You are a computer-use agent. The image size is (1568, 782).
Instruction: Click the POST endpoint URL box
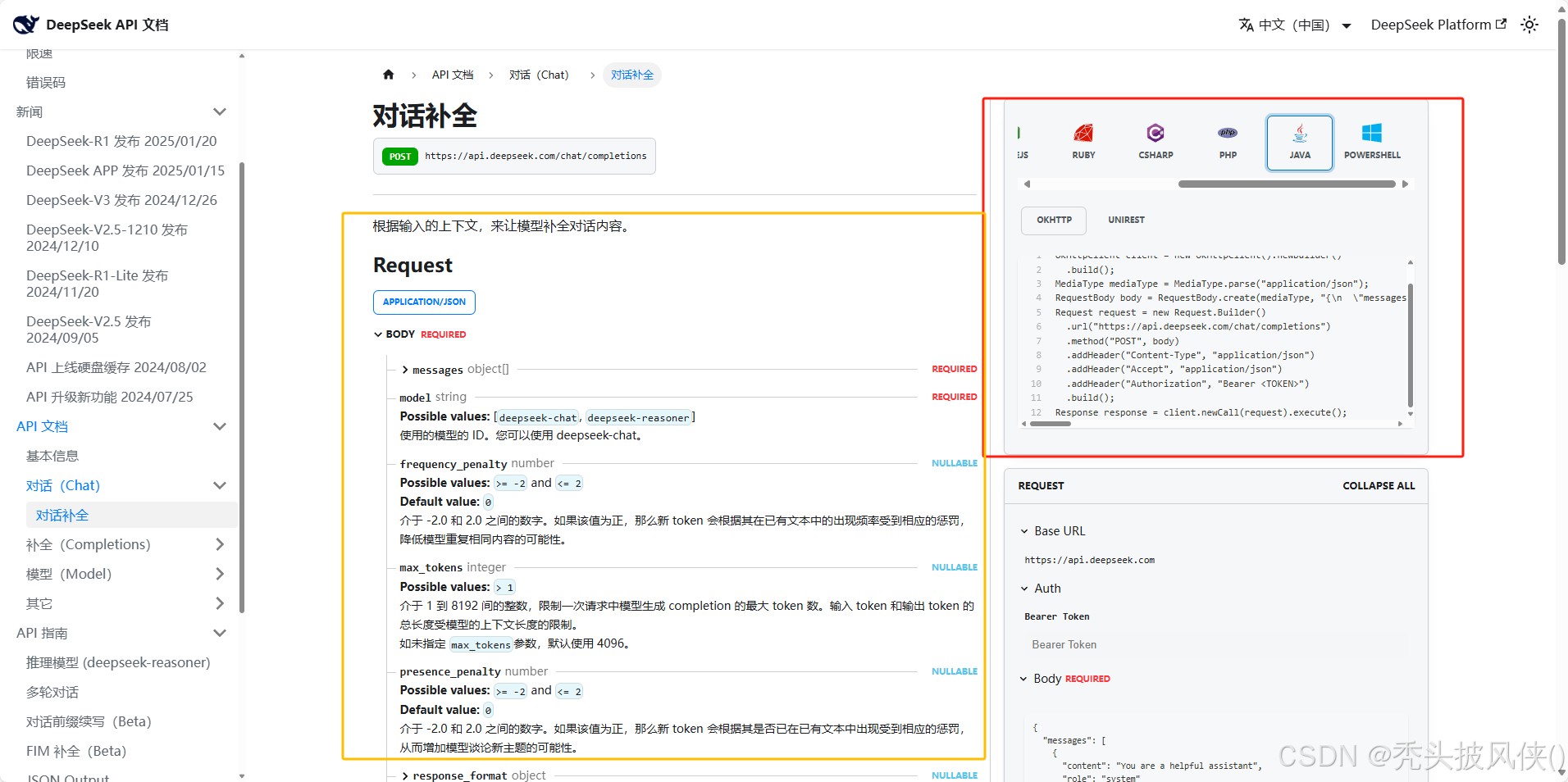514,156
